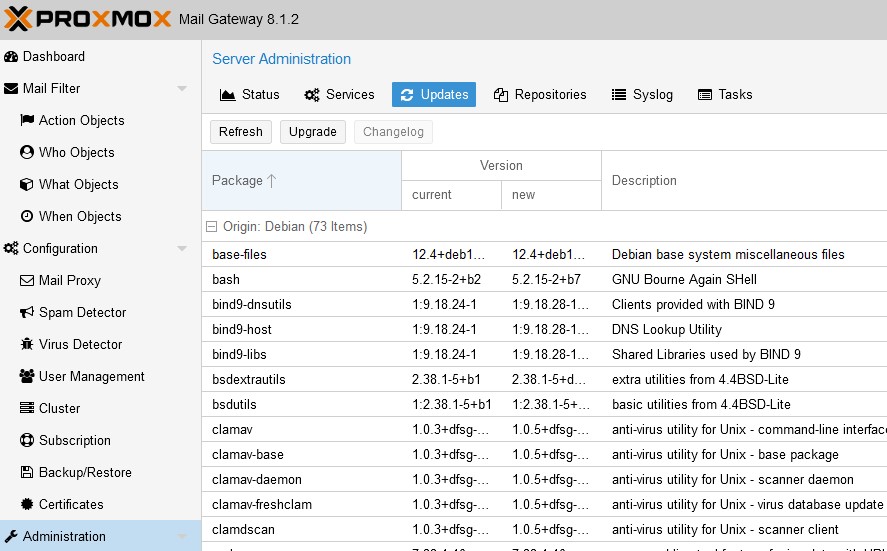The image size is (887, 551).
Task: Select the bsdutils package row
Action: point(544,404)
